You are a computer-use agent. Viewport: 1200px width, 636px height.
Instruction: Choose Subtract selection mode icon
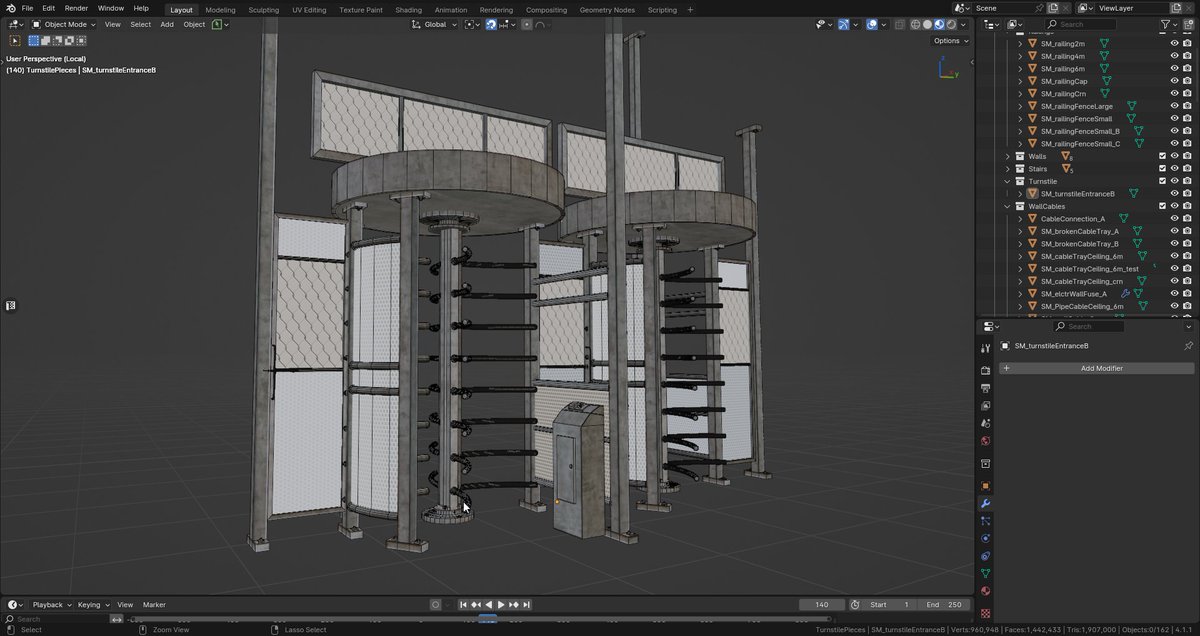pos(57,41)
